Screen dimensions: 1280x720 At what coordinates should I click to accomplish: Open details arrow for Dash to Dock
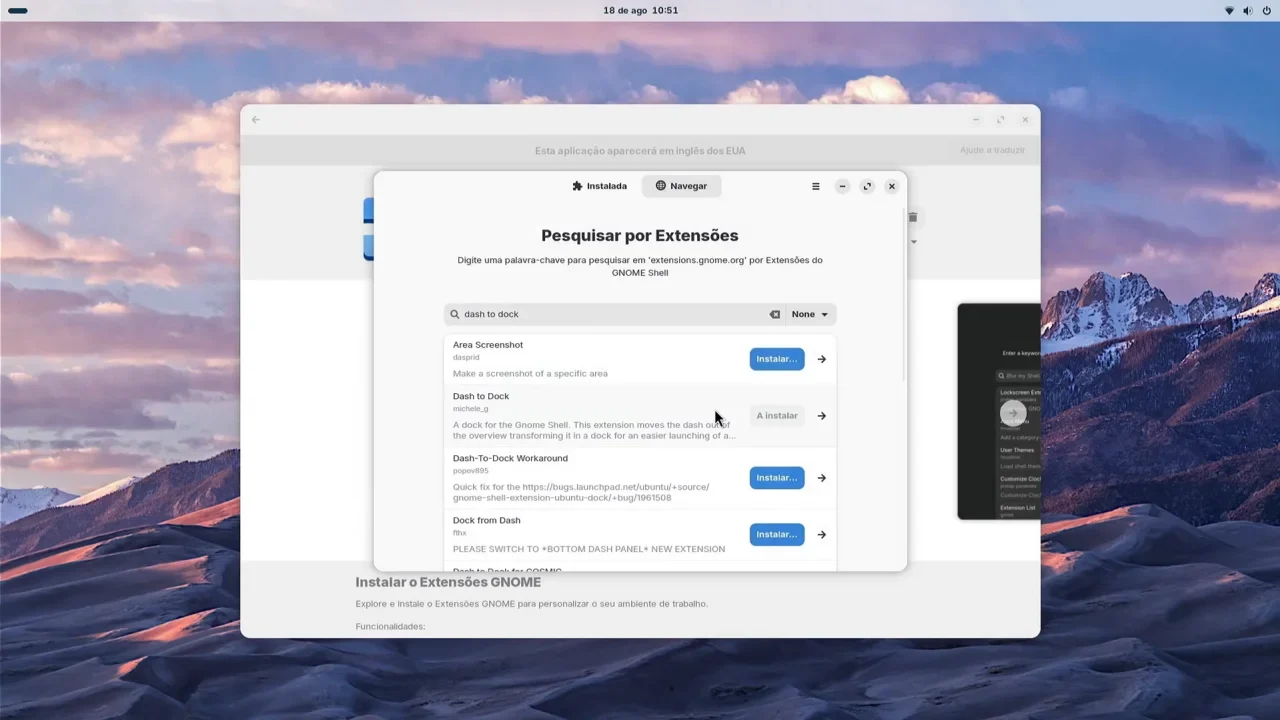coord(822,416)
